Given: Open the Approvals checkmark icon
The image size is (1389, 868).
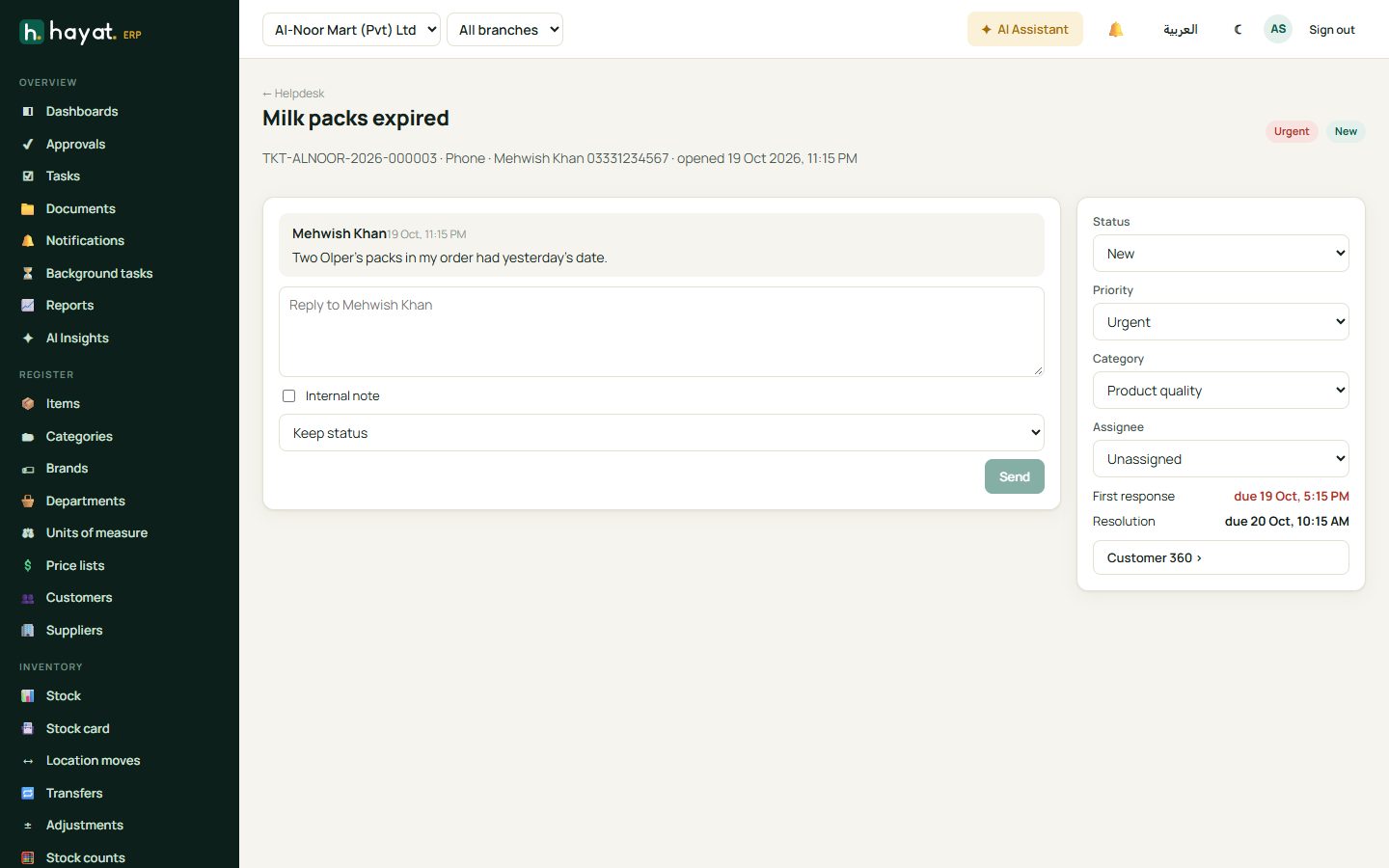Looking at the screenshot, I should 28,145.
